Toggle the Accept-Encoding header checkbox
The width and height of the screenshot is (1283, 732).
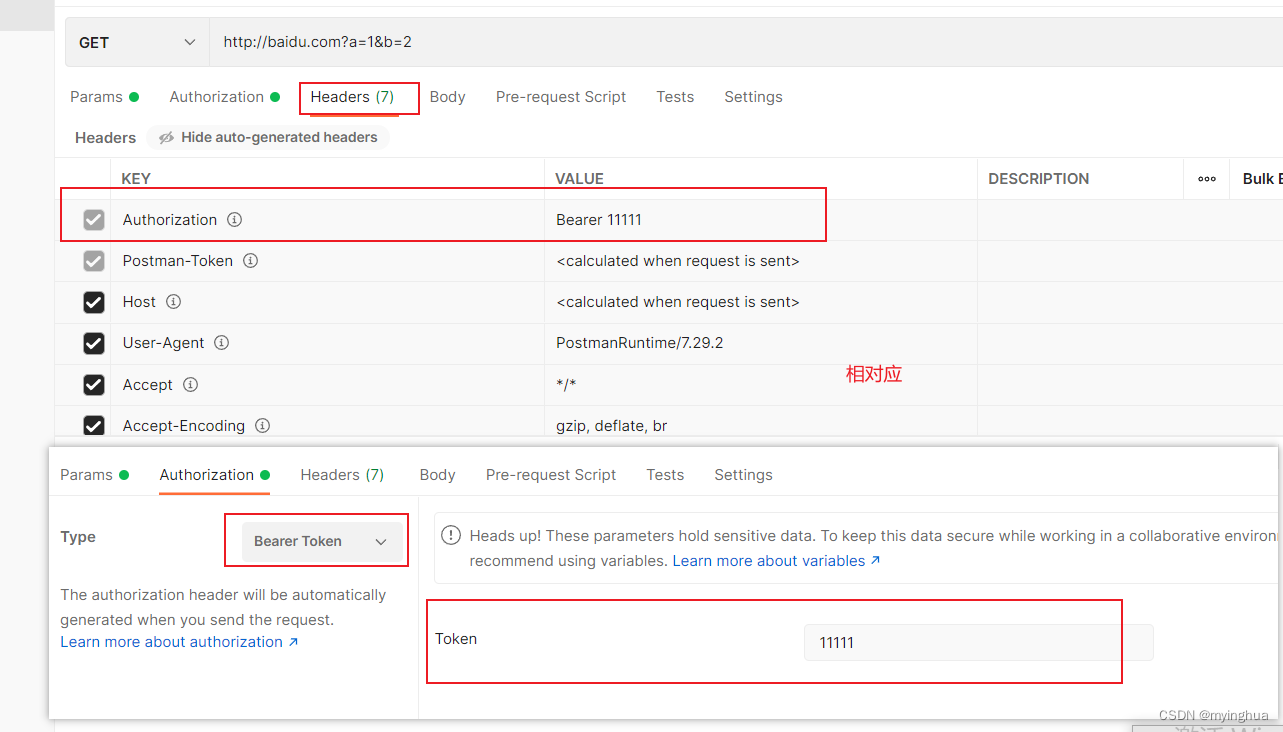(x=94, y=426)
